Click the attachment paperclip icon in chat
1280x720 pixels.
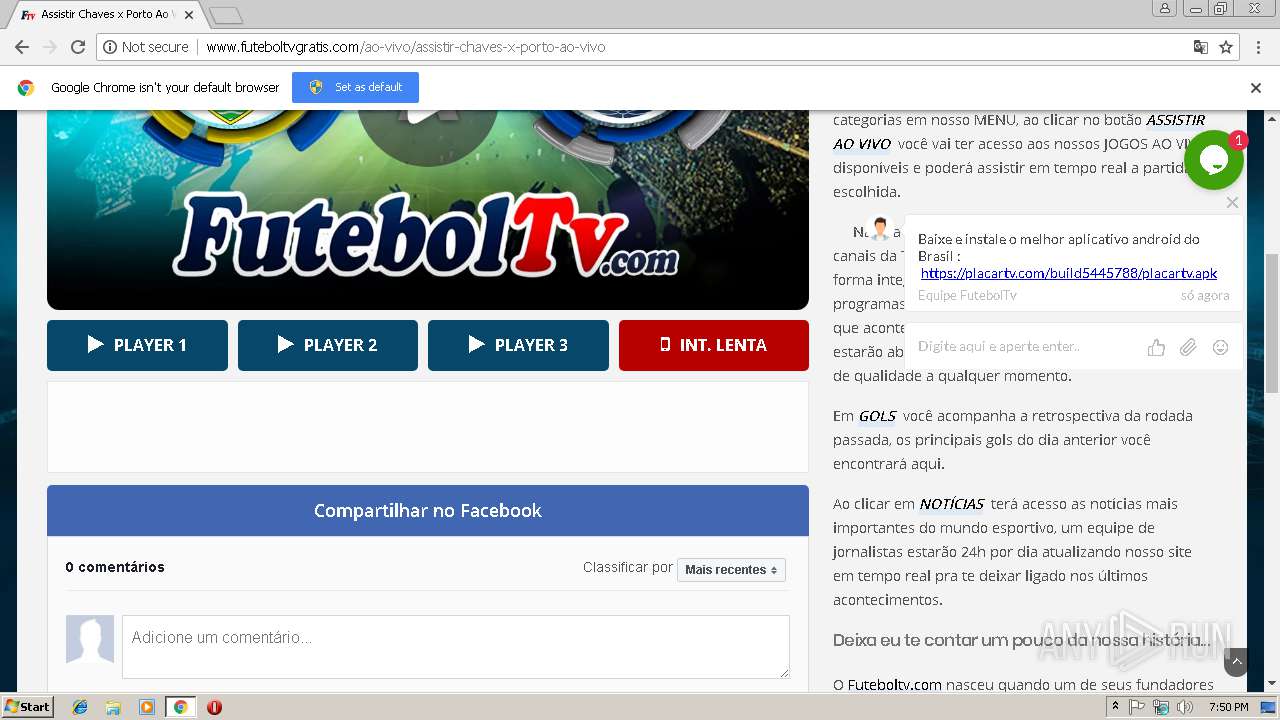[x=1188, y=347]
